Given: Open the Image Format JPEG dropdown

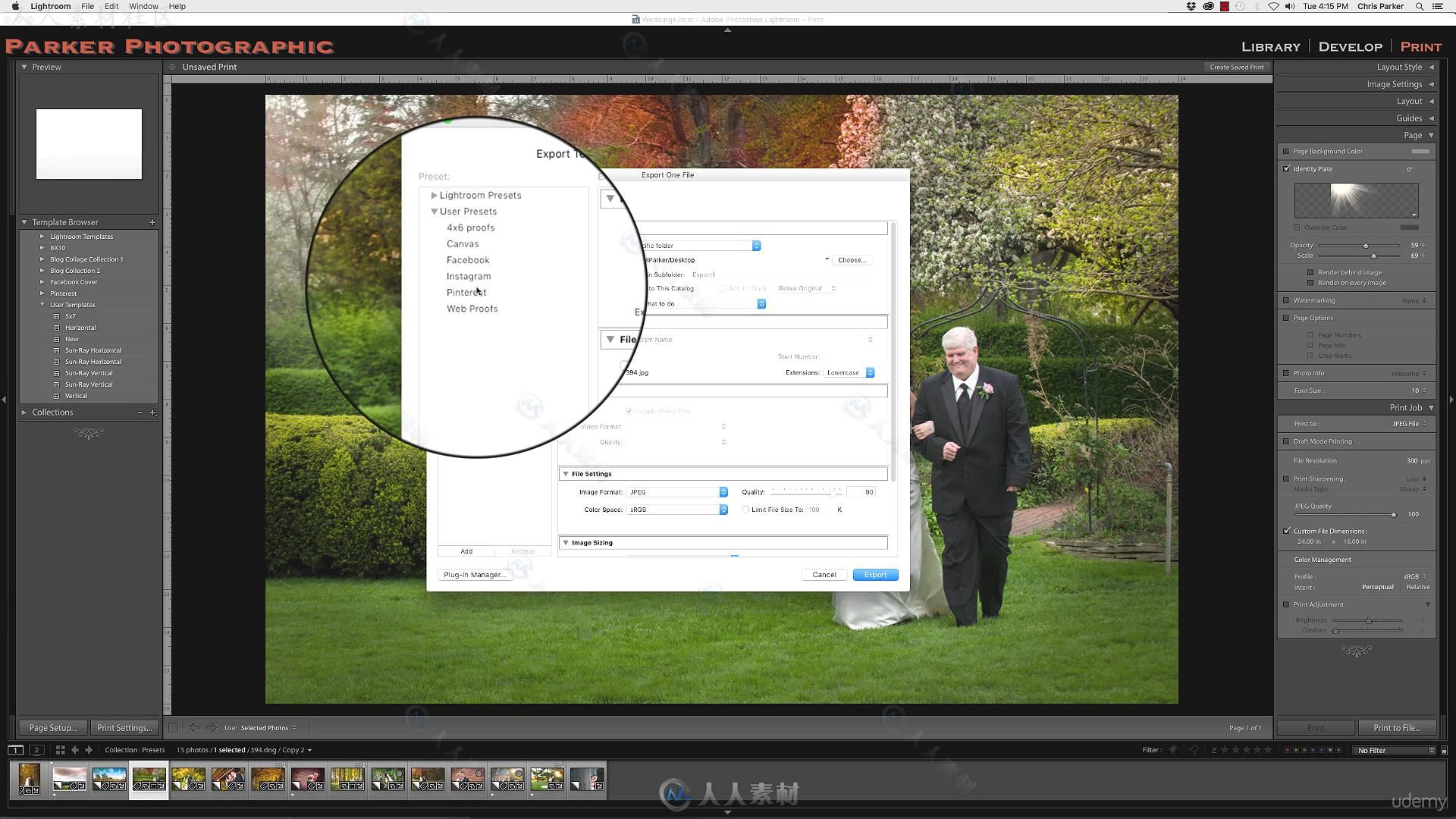Looking at the screenshot, I should click(x=677, y=492).
